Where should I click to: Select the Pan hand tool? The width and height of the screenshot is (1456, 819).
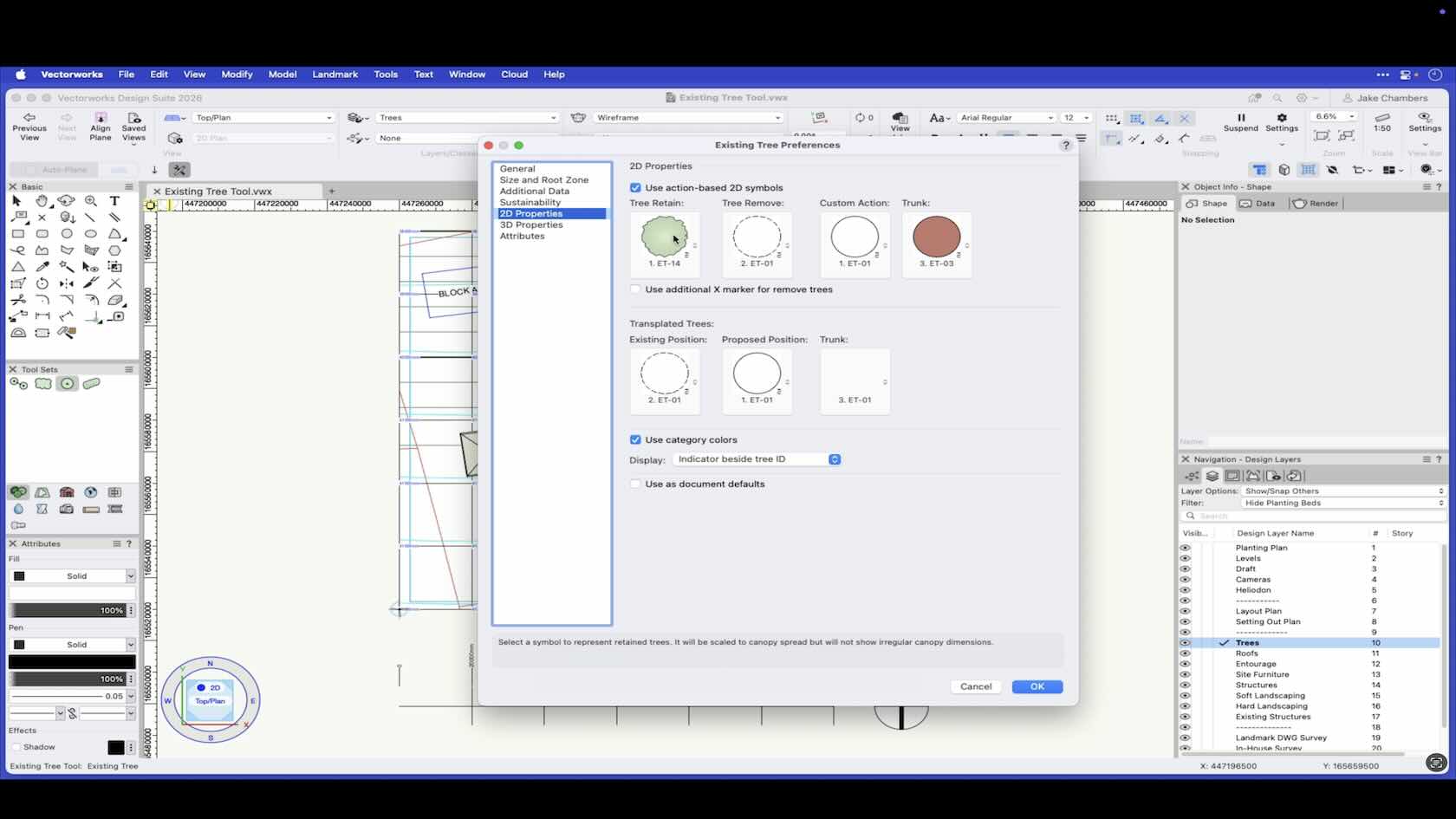[x=42, y=200]
